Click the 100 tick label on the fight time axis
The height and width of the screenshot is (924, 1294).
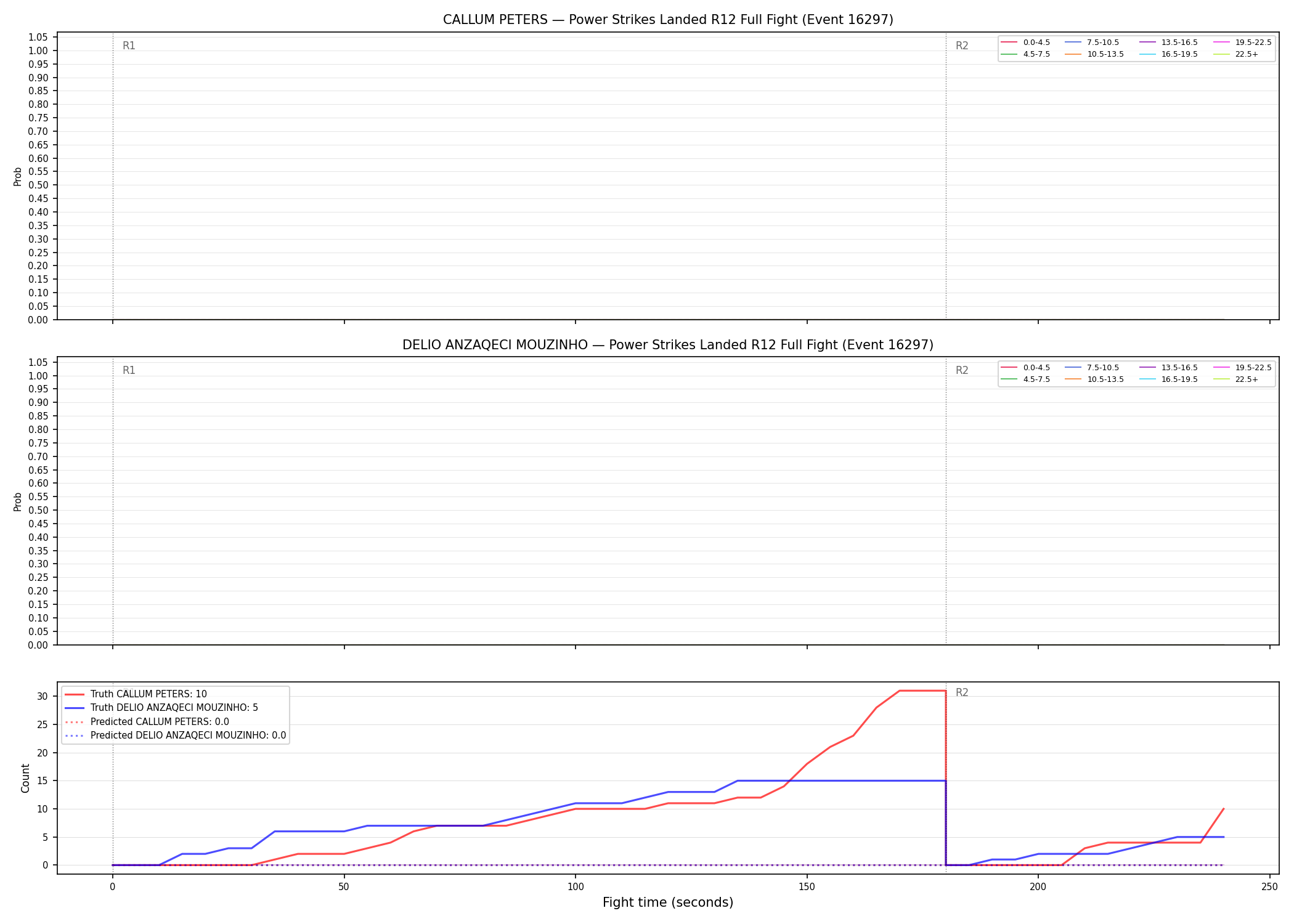[x=575, y=887]
